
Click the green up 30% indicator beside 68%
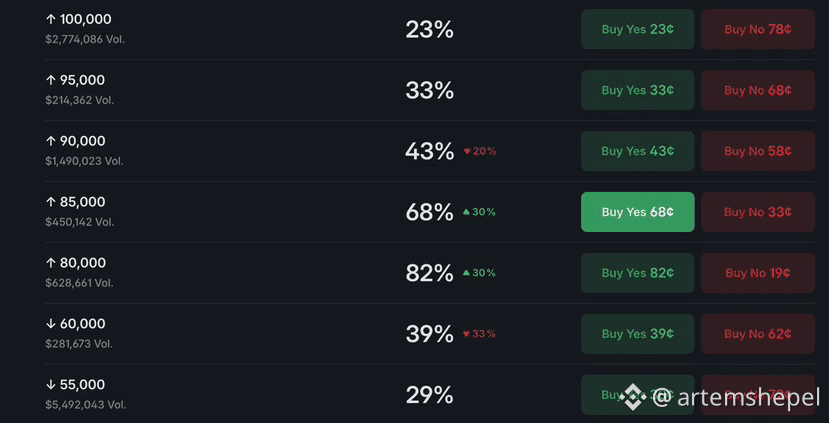pyautogui.click(x=479, y=212)
